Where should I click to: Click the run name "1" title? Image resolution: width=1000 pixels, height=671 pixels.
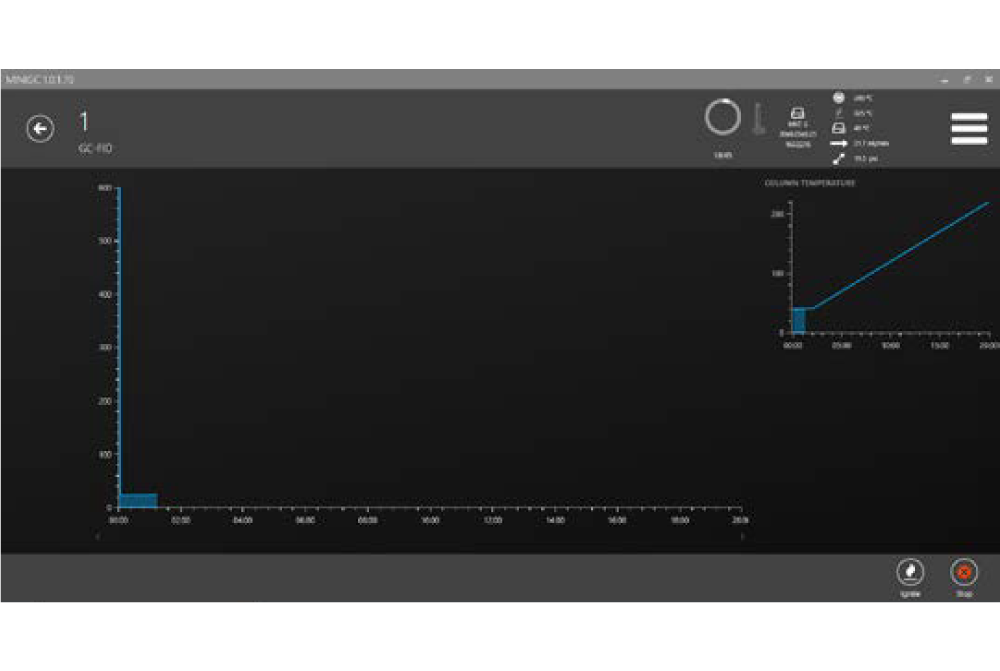[85, 123]
